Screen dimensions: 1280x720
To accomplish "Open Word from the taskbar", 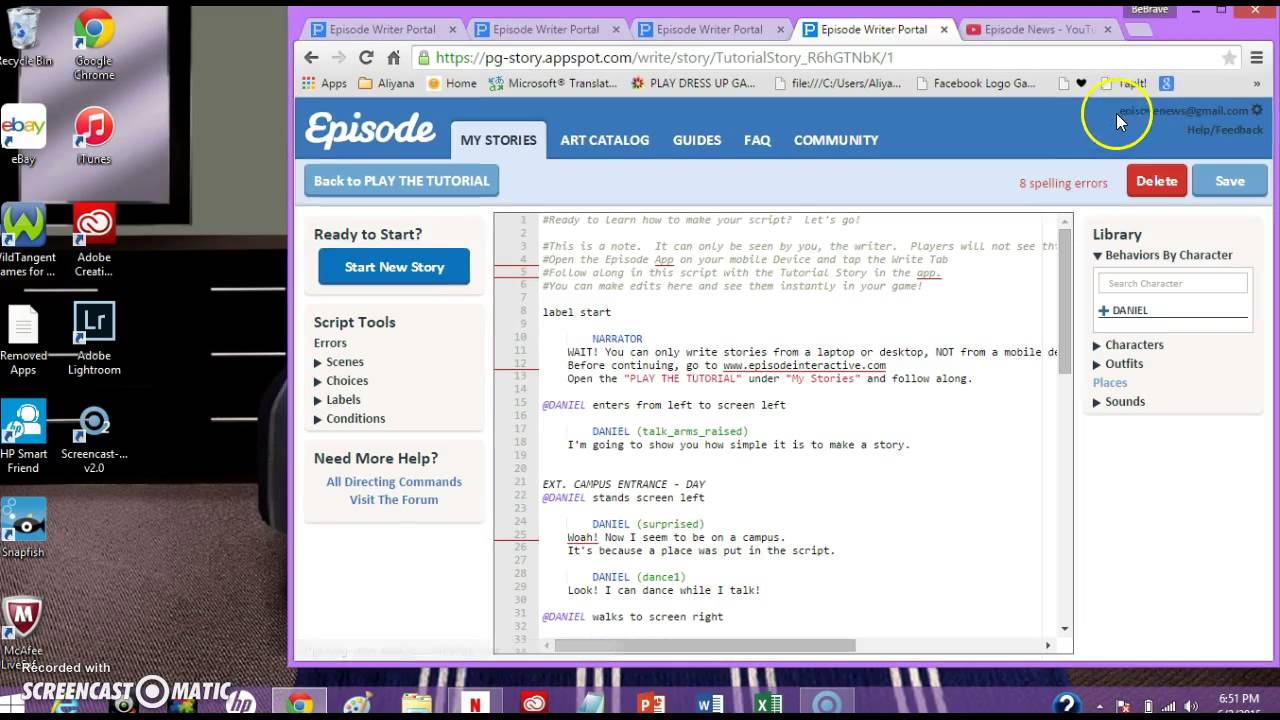I will 711,703.
